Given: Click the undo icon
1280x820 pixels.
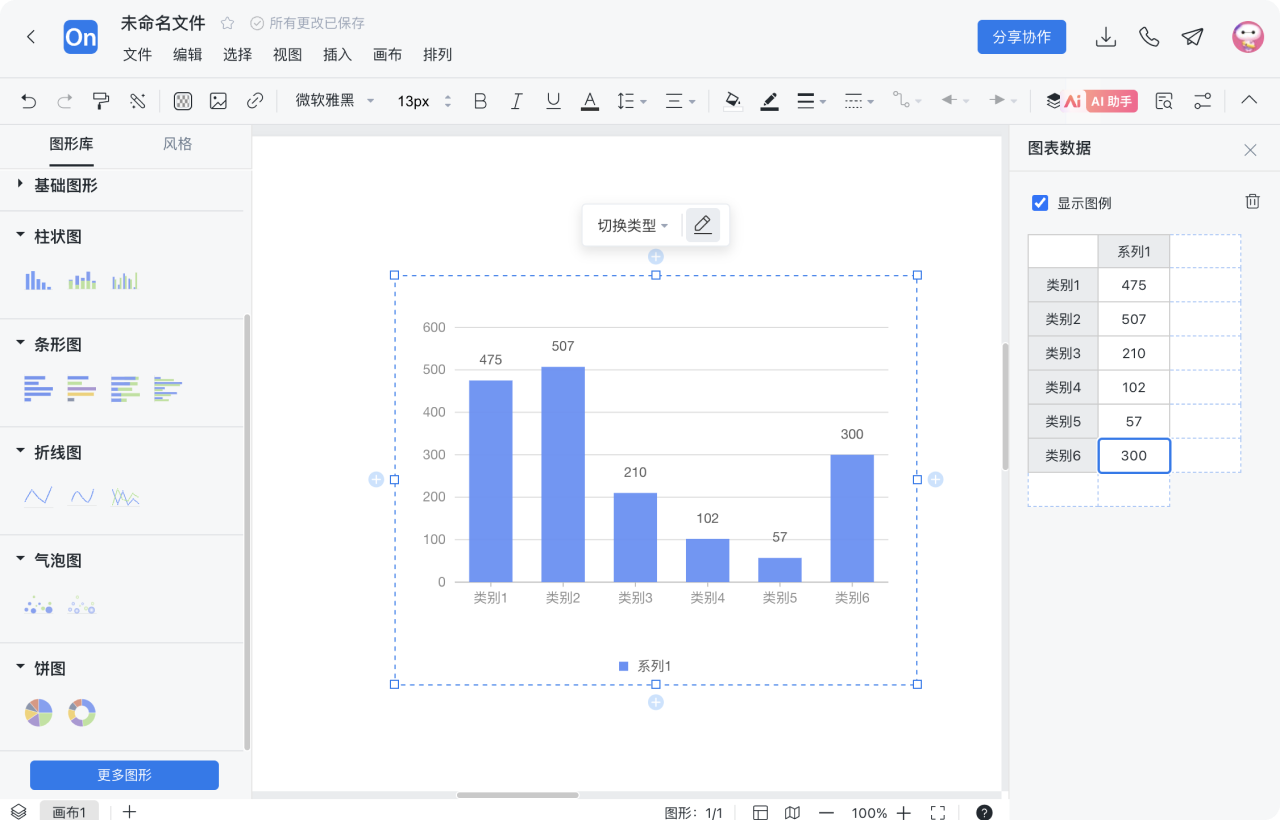Looking at the screenshot, I should click(x=27, y=100).
